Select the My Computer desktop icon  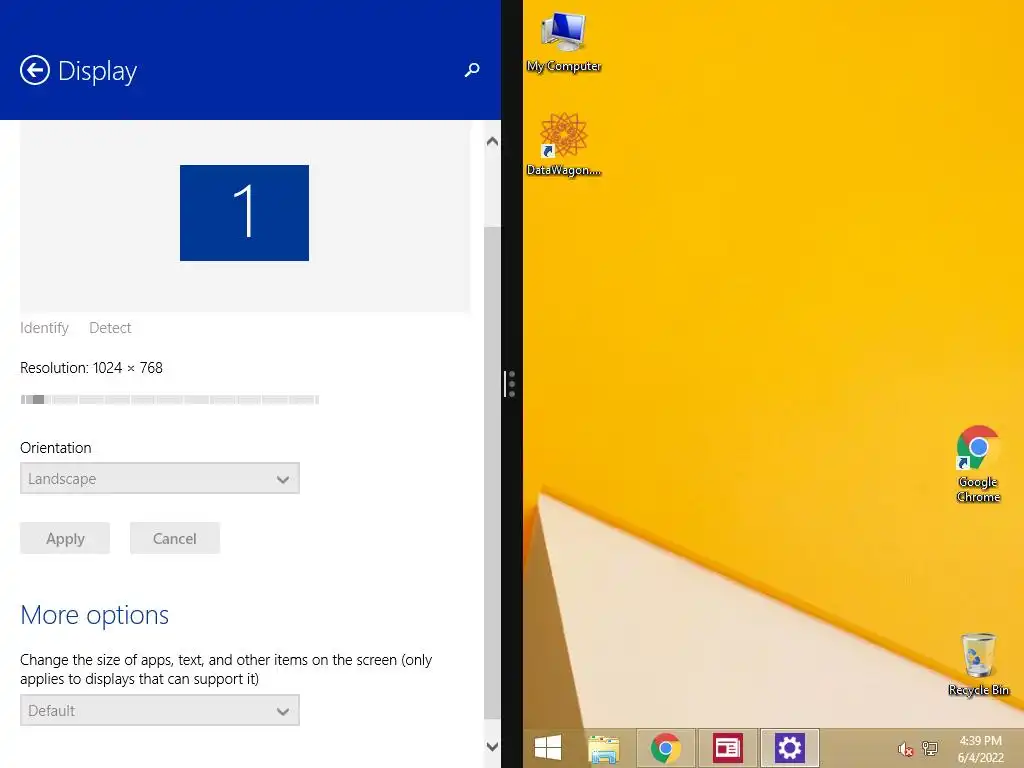pos(564,43)
